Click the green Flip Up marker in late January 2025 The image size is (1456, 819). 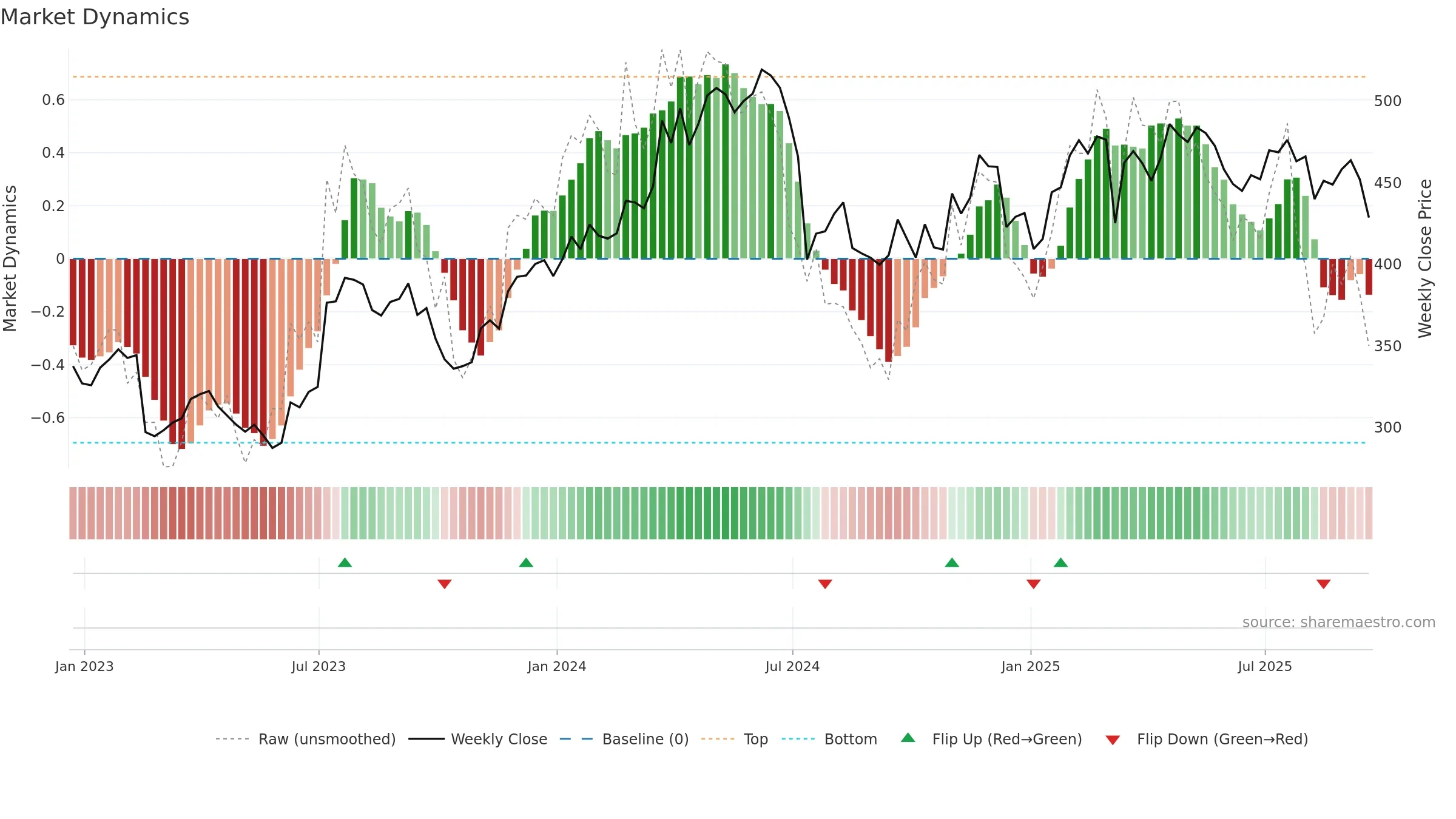[x=1060, y=562]
